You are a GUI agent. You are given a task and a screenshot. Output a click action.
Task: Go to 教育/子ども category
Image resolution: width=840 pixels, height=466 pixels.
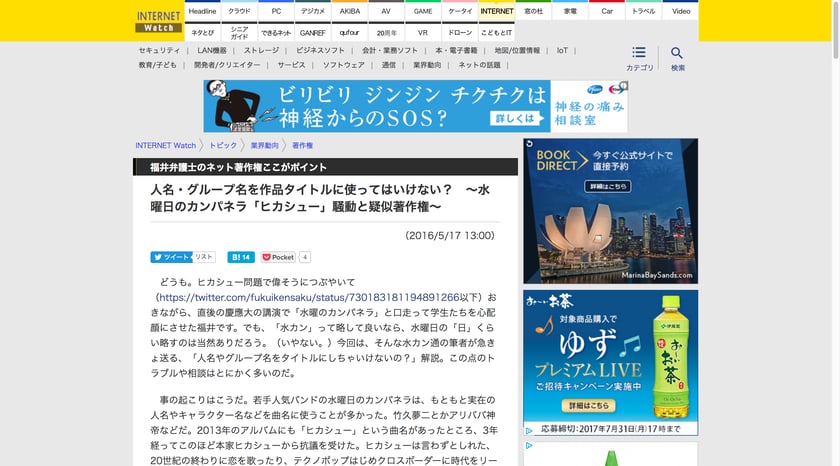pos(158,65)
